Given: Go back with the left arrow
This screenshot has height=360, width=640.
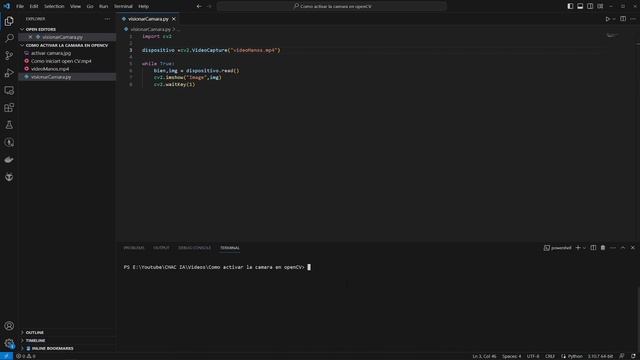Looking at the screenshot, I should 199,6.
